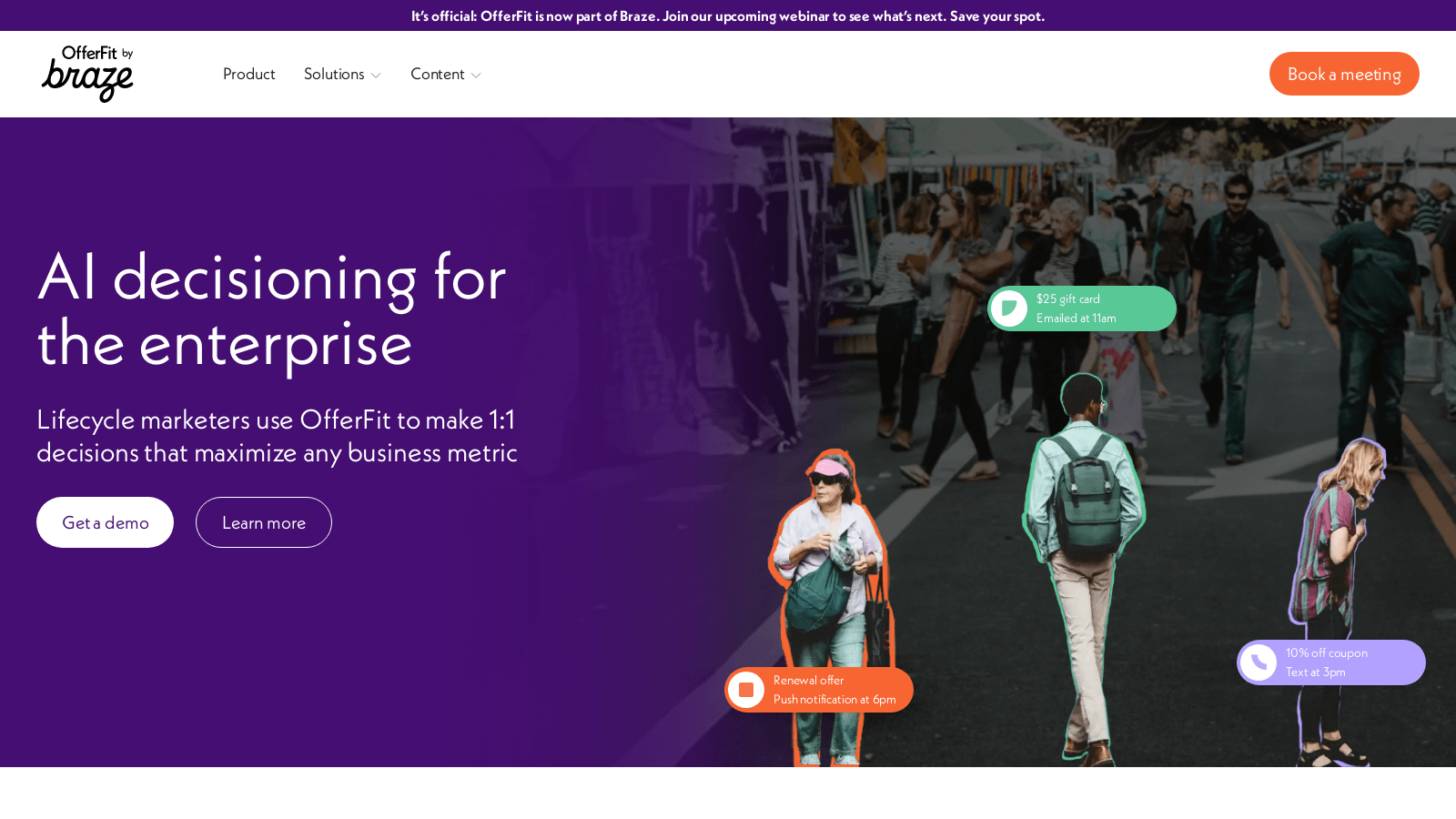This screenshot has width=1456, height=819.
Task: Click the 'AI decisioning for the enterprise' heading
Action: pyautogui.click(x=271, y=309)
